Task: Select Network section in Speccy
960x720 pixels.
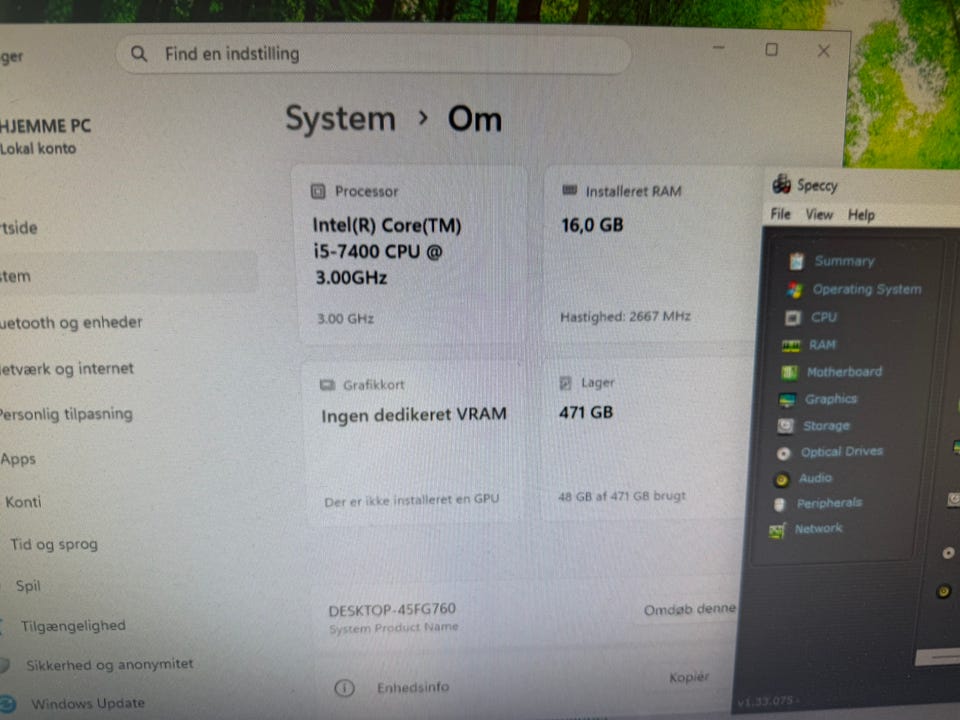Action: tap(818, 528)
